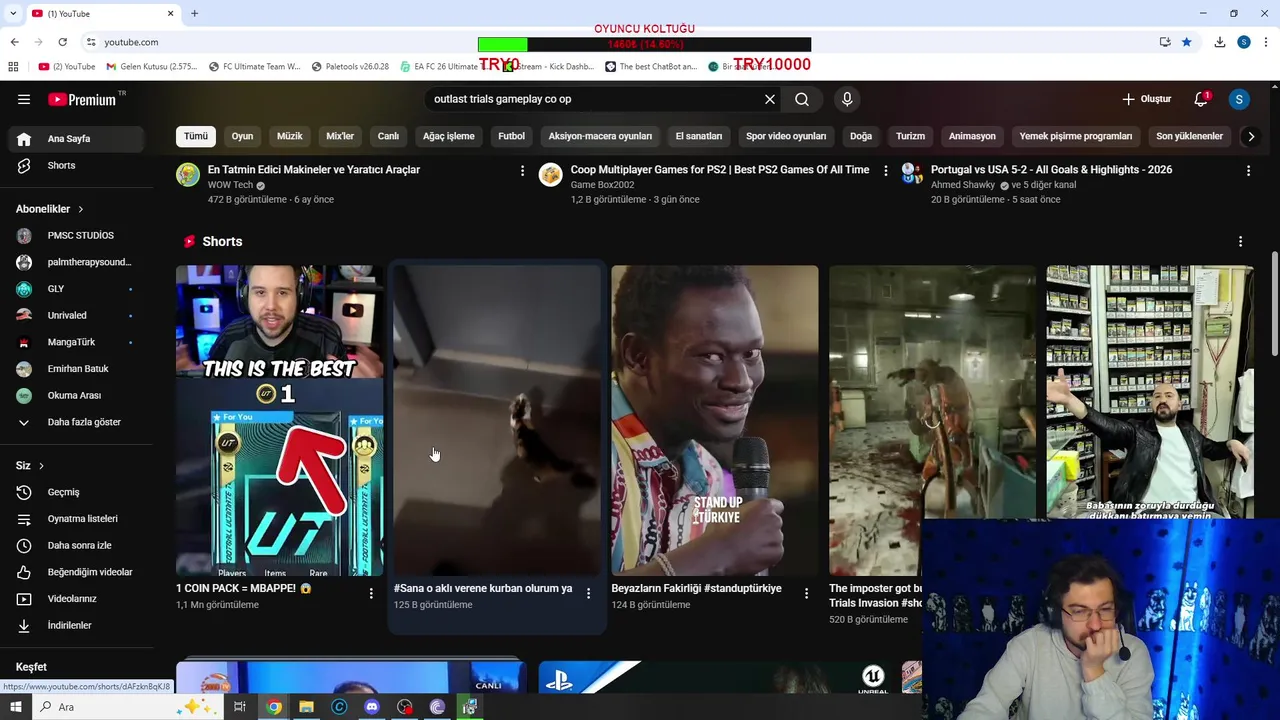1280x720 pixels.
Task: Select the Futbol filter chip
Action: pos(511,136)
